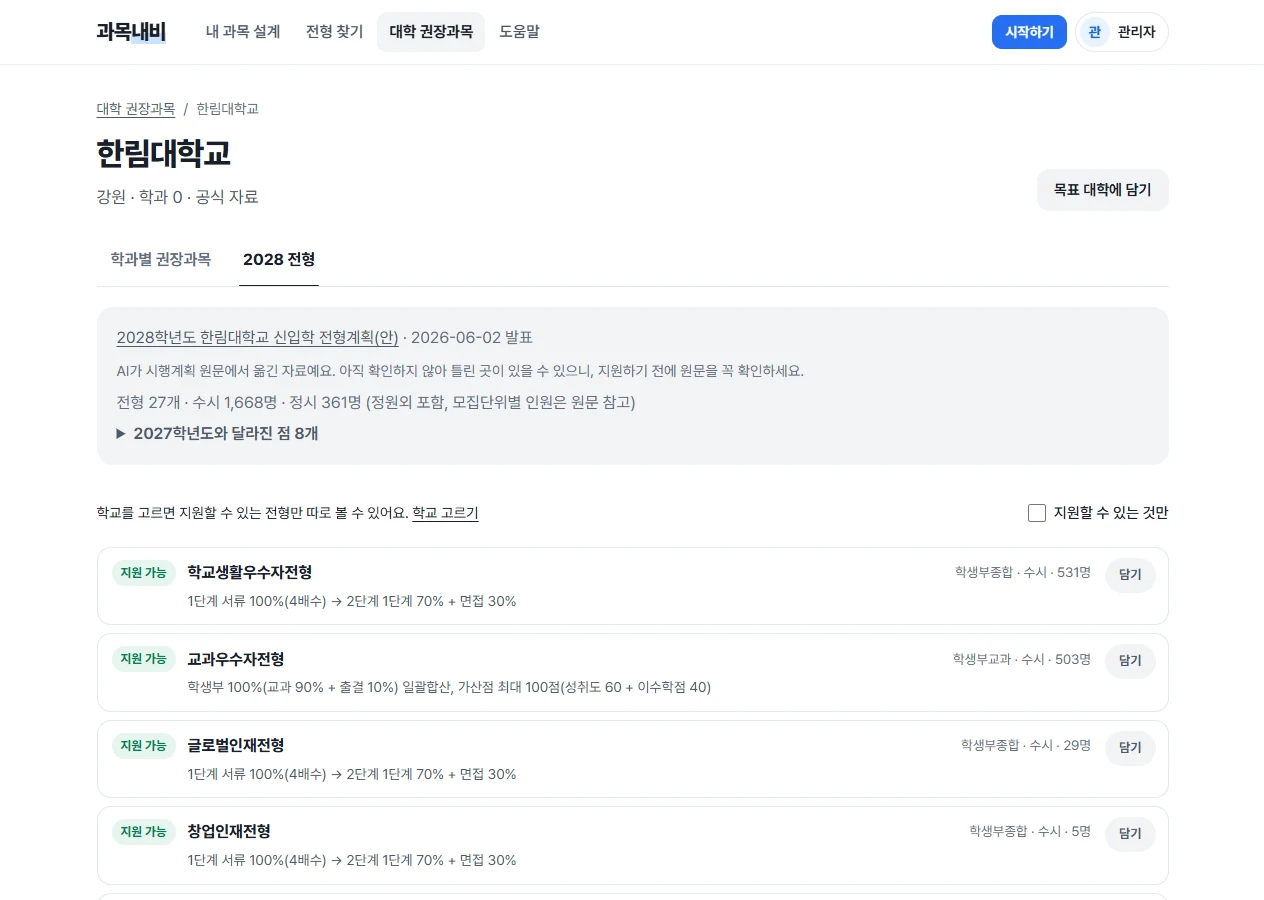
Task: Open 글로벌인재전형 title
Action: (x=236, y=745)
